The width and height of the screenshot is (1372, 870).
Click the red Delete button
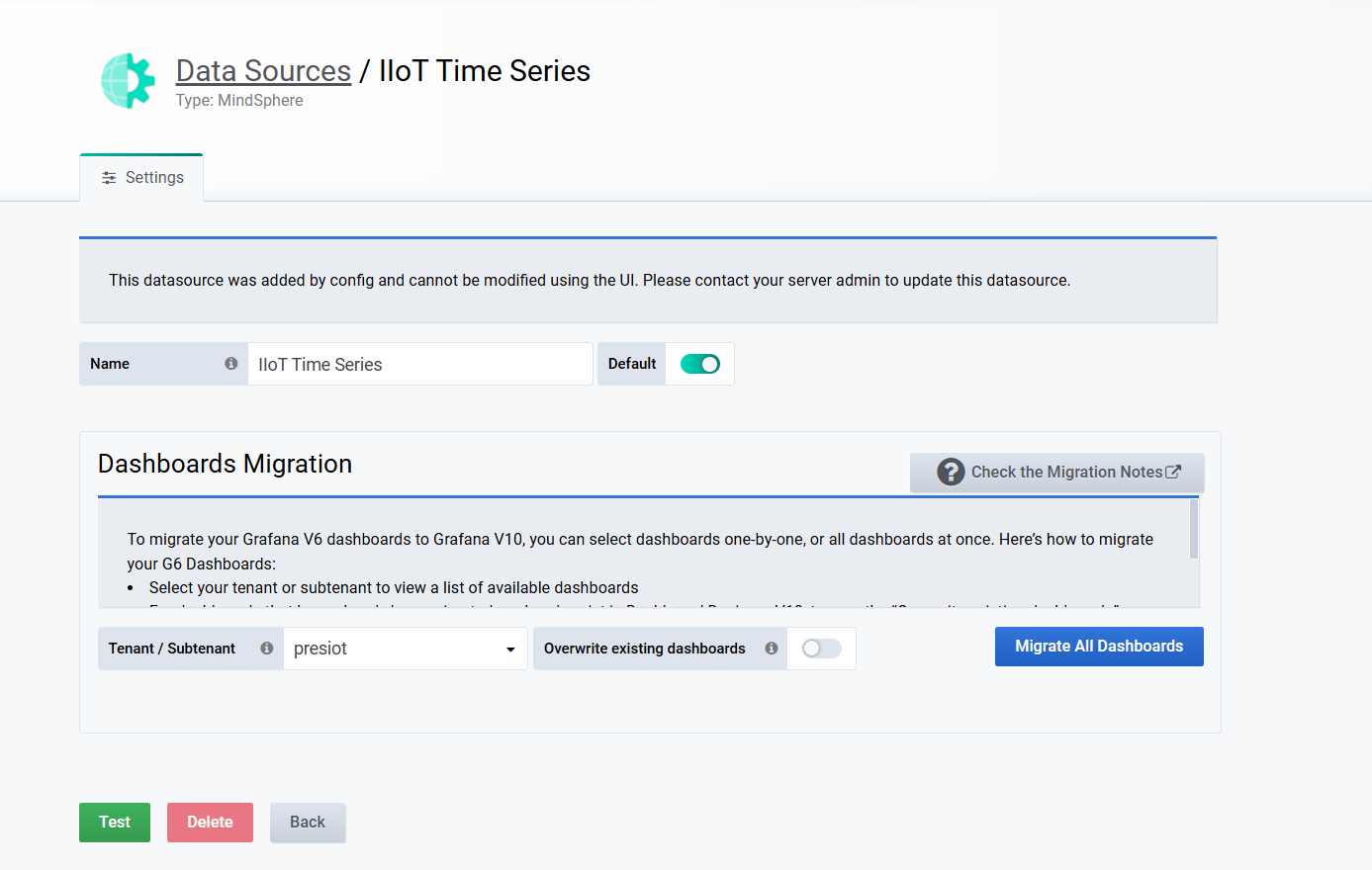210,823
